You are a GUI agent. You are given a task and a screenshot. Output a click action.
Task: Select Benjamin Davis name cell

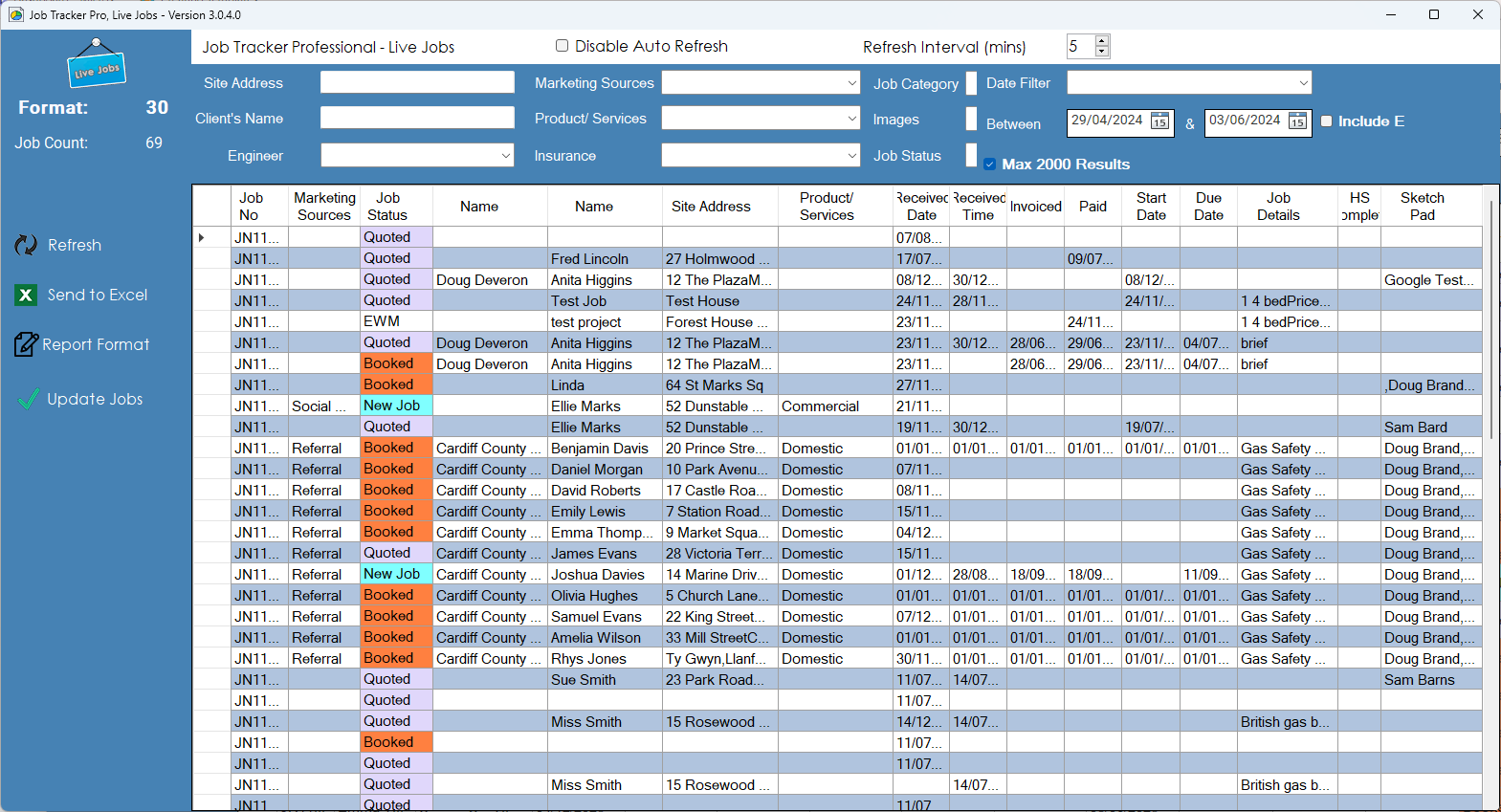tap(605, 448)
